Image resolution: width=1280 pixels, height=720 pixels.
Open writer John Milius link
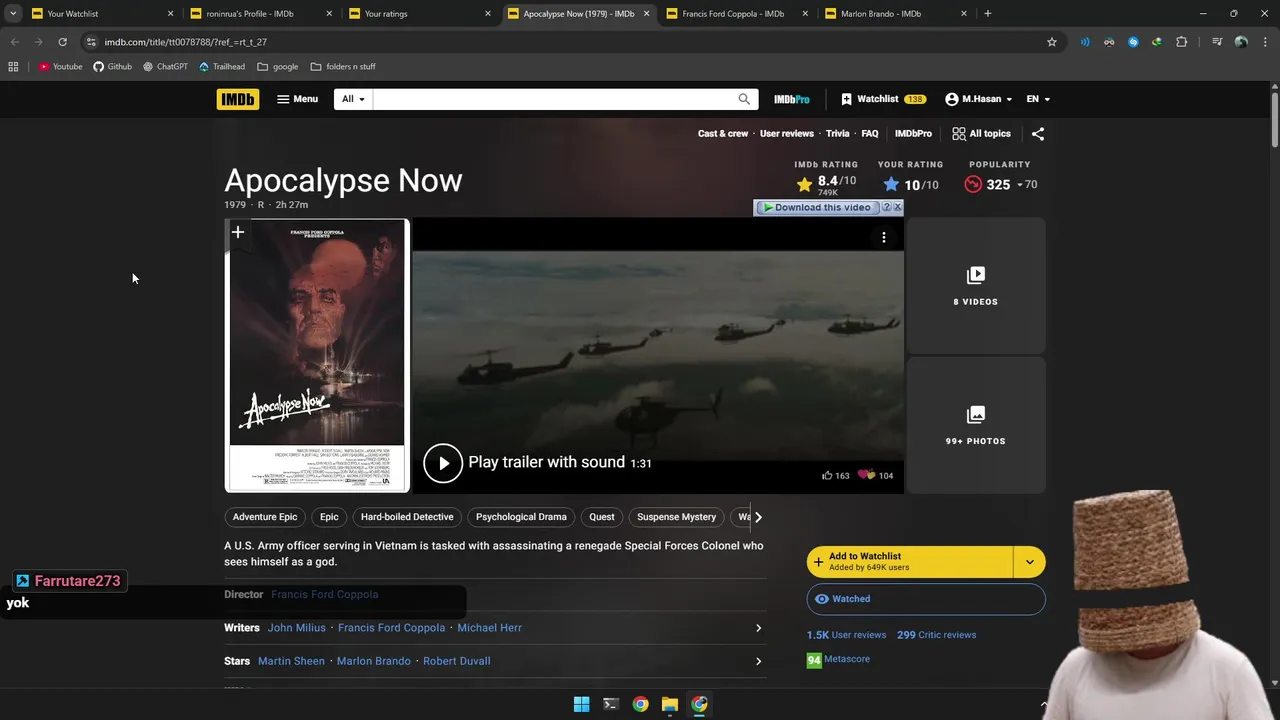[x=297, y=628]
